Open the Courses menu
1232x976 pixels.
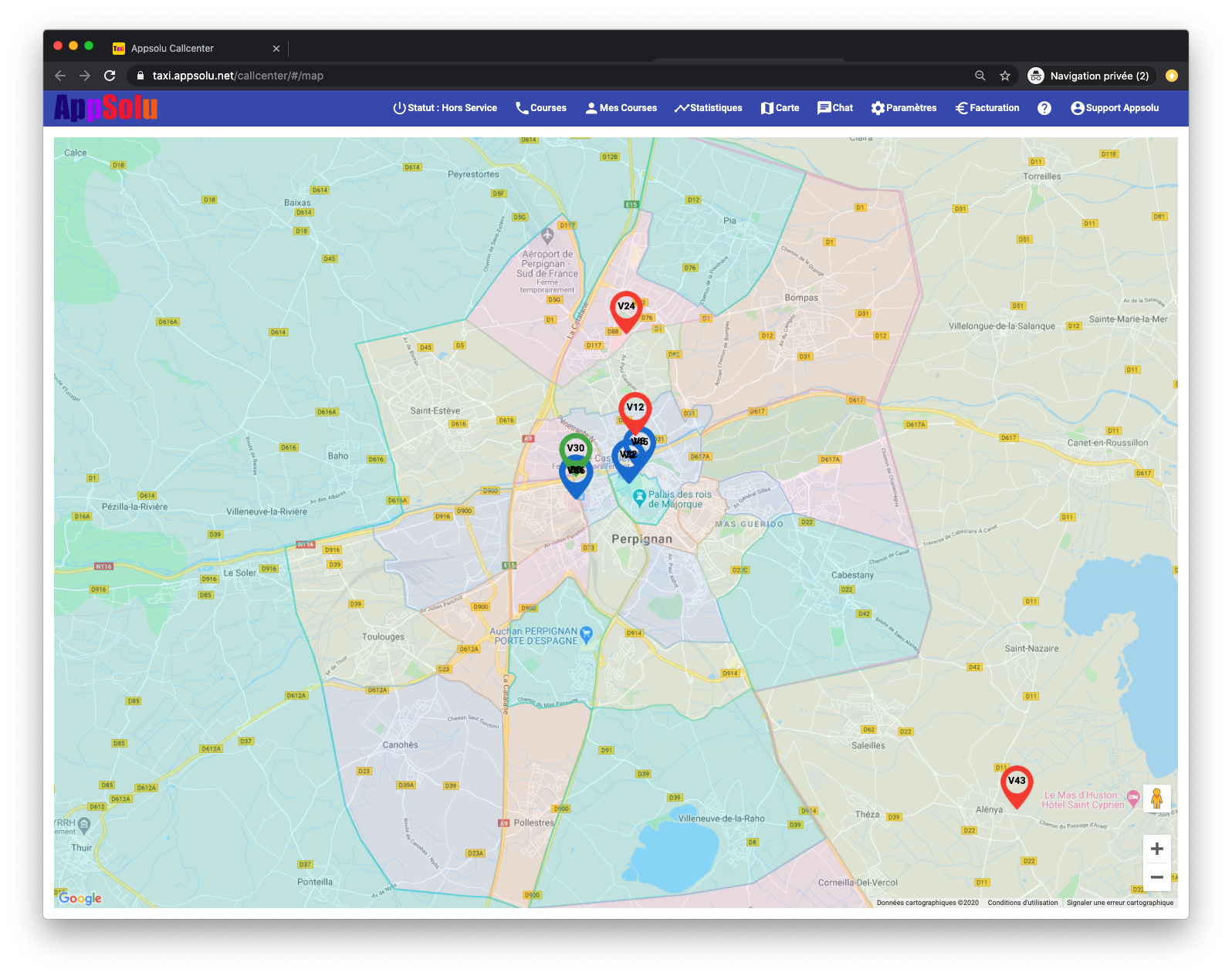coord(541,108)
